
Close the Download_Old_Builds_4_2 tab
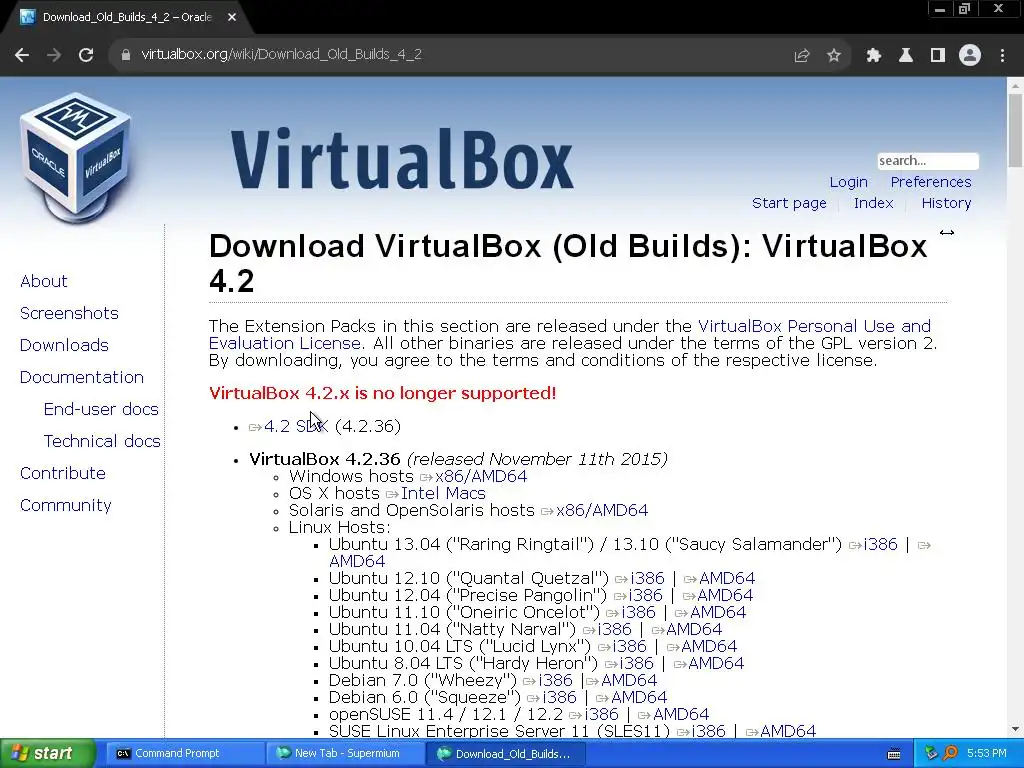tap(232, 18)
